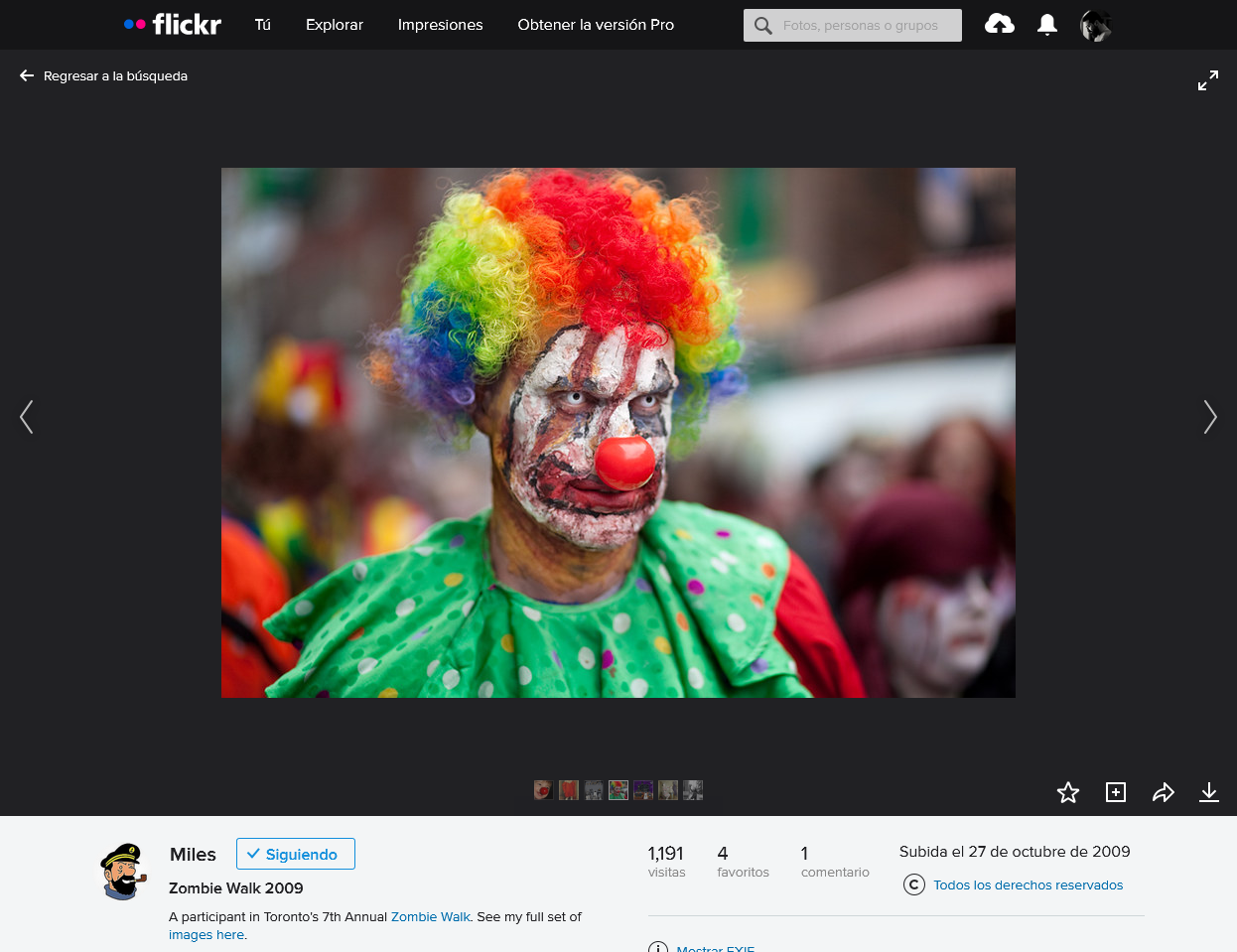
Task: Open the Impresiones menu
Action: coord(440,25)
